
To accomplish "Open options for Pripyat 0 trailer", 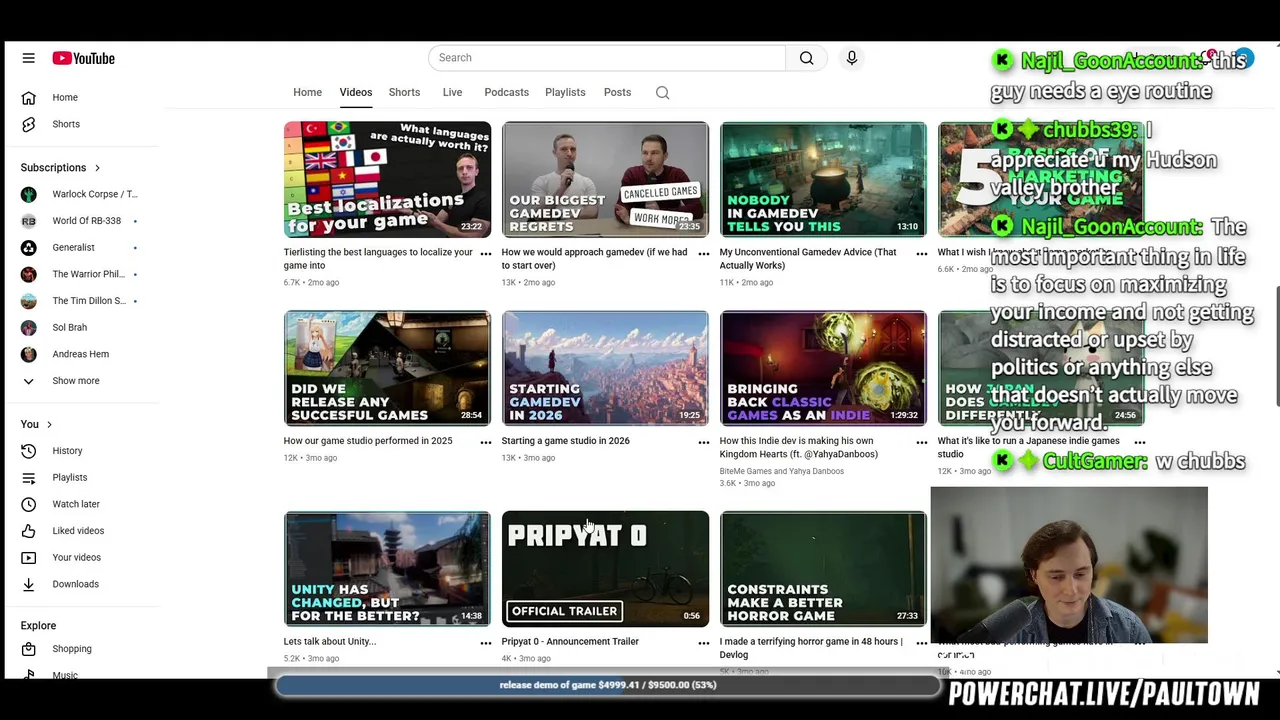I will tap(704, 643).
